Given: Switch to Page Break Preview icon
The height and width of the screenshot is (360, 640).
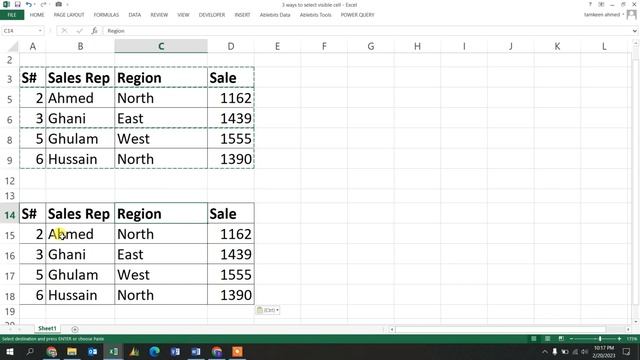Looking at the screenshot, I should 561,339.
